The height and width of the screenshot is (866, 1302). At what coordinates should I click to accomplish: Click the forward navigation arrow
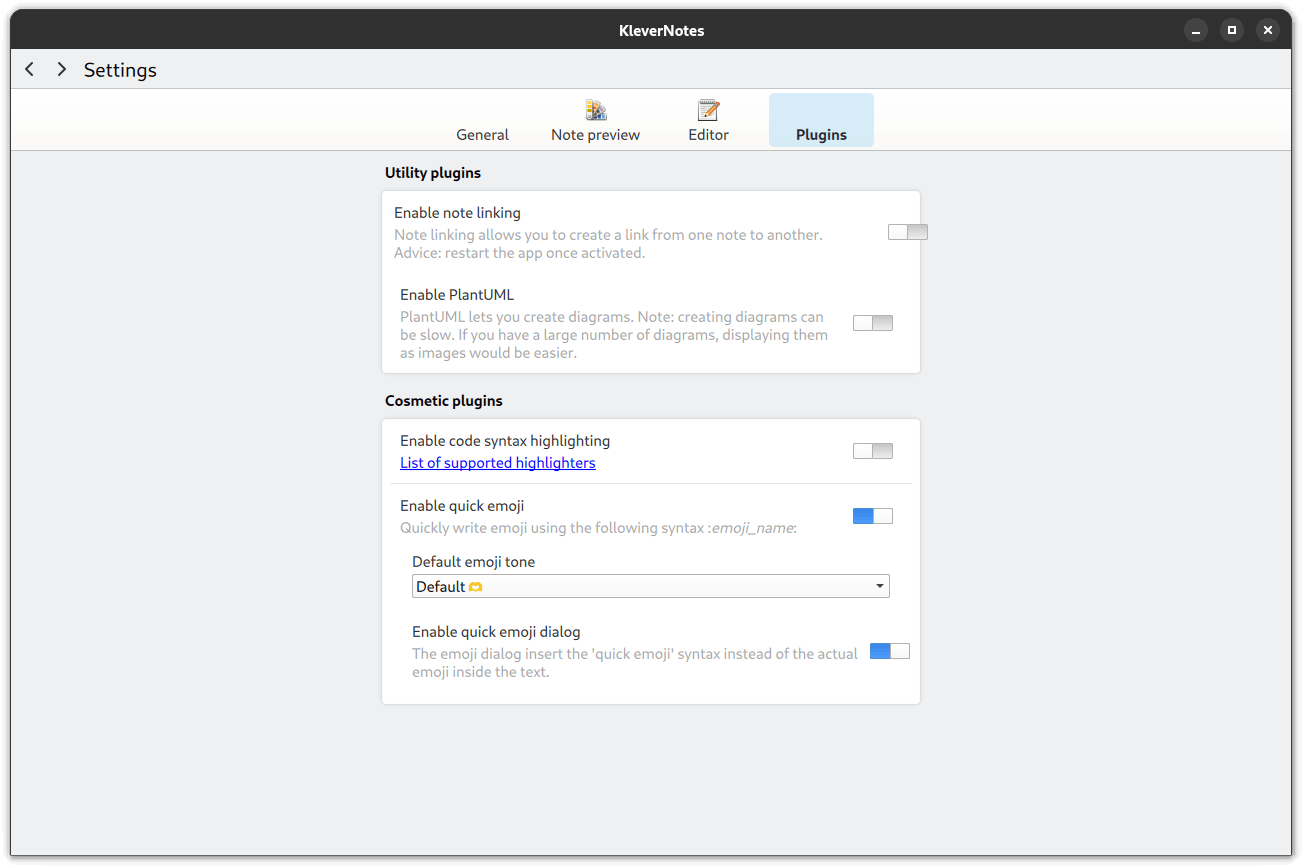tap(62, 69)
